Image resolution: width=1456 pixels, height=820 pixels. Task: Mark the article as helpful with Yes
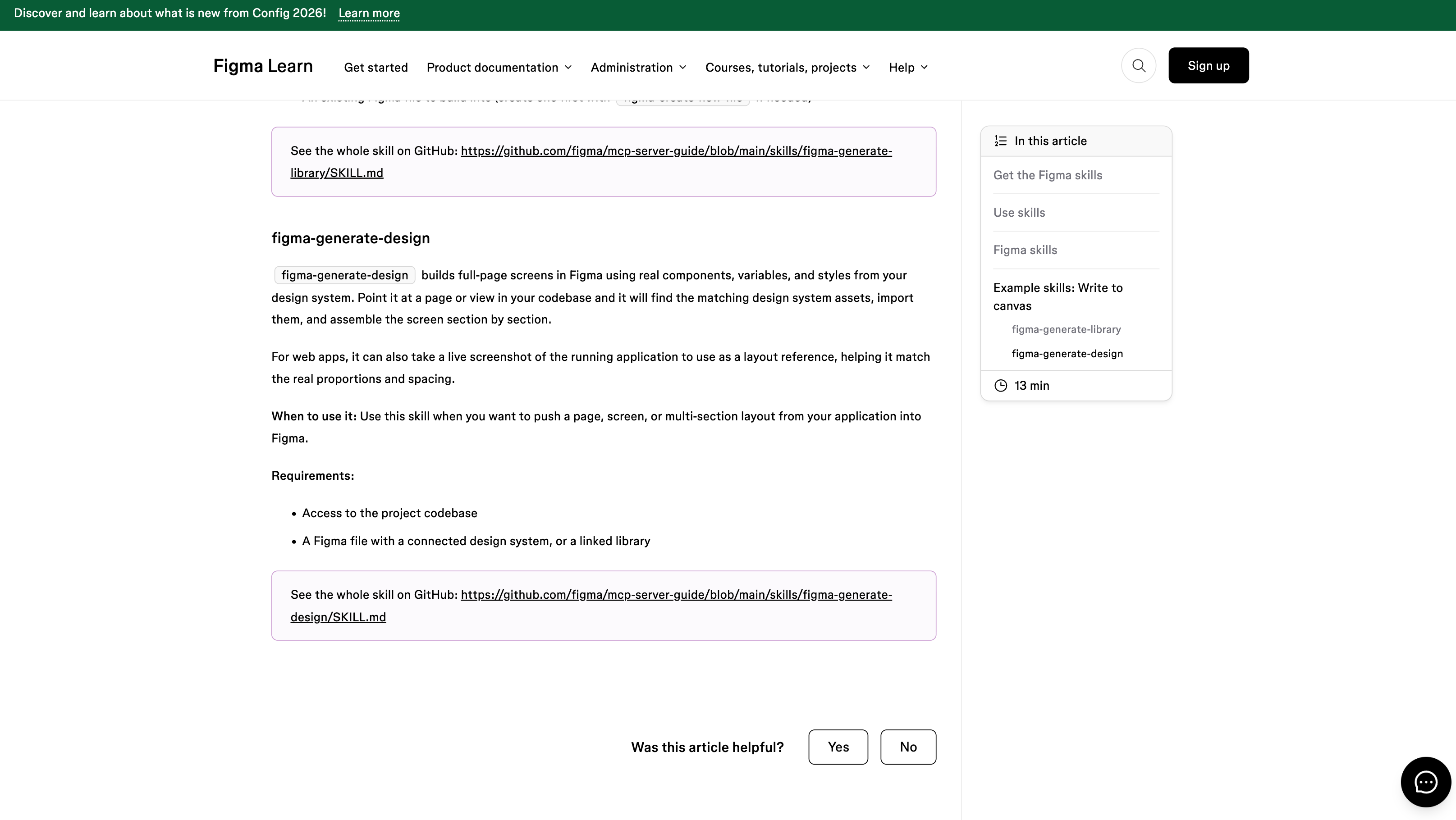[838, 747]
